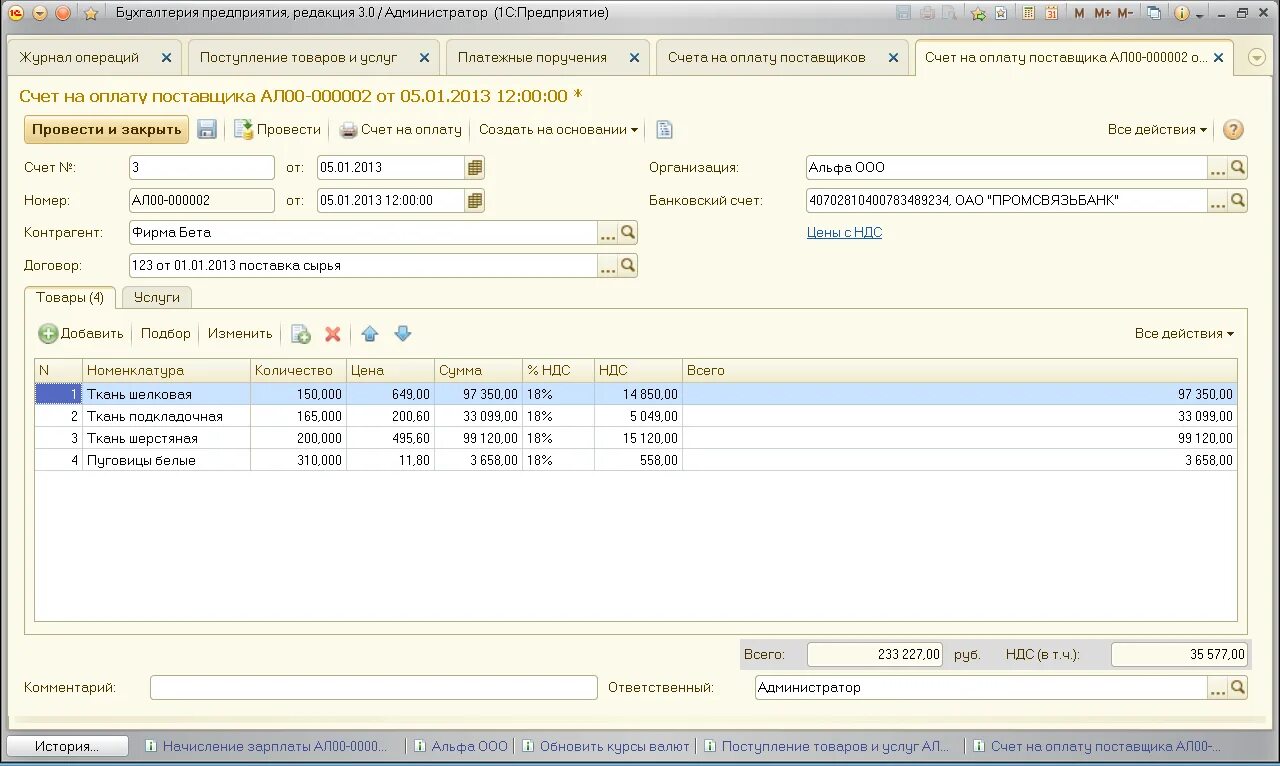Expand table Все действия dropdown
This screenshot has width=1280, height=766.
point(1184,333)
